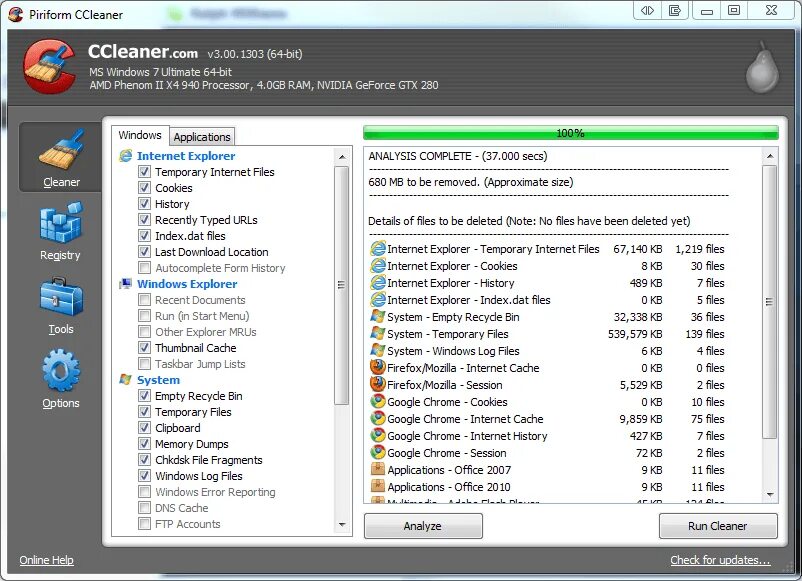Select '680 MB to be removed' line
The height and width of the screenshot is (581, 802).
tap(471, 182)
